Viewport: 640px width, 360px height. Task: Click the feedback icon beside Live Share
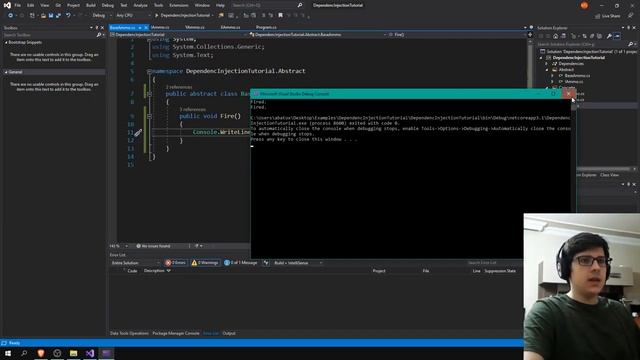(631, 16)
